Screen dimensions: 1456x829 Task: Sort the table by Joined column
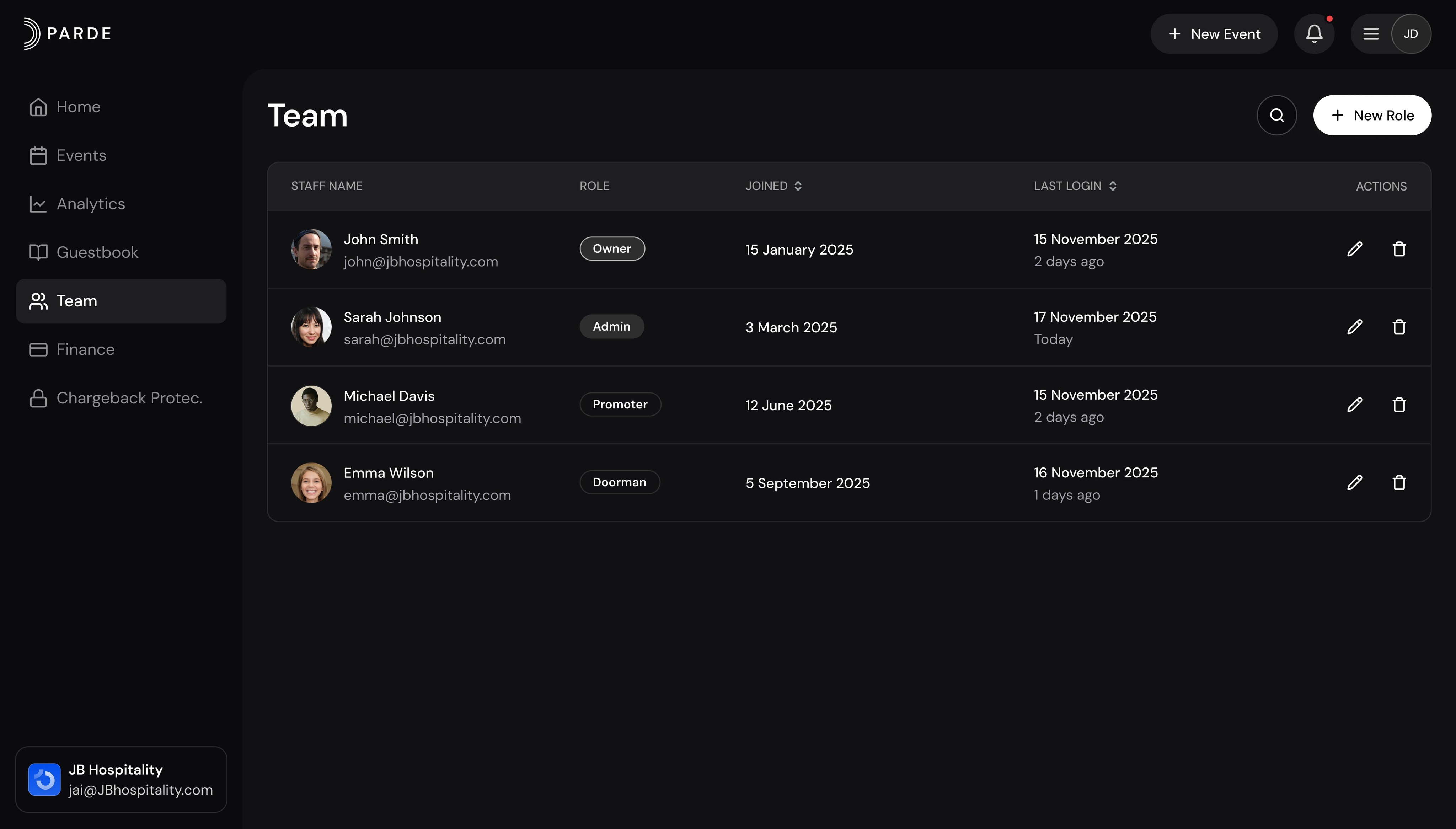coord(773,186)
